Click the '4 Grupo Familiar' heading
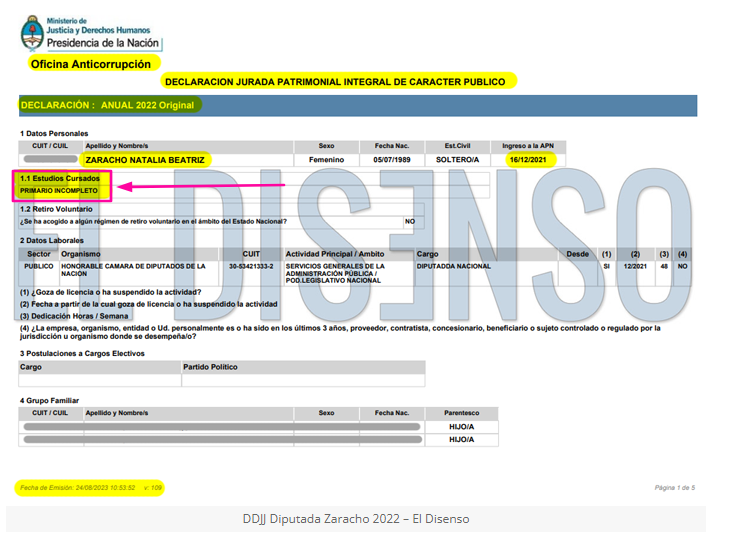 coord(49,400)
